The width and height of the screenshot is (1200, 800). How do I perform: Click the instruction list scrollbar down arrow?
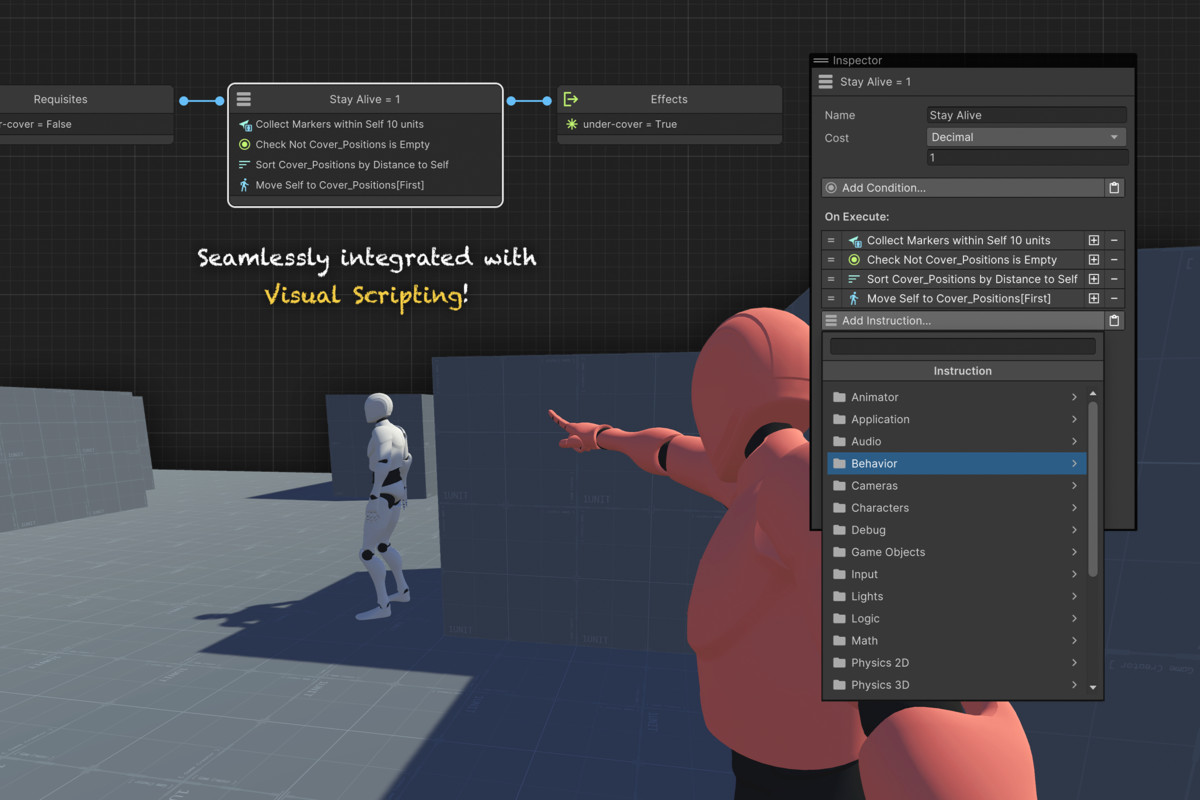click(x=1093, y=687)
